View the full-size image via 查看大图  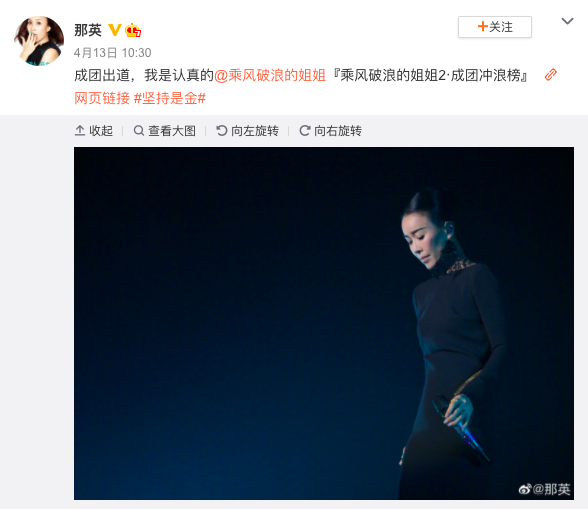165,131
